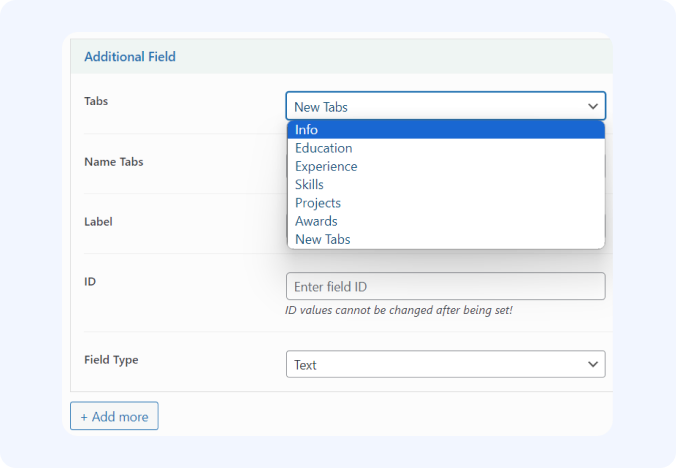Choose Education from the tabs list
The height and width of the screenshot is (468, 676).
coord(446,148)
